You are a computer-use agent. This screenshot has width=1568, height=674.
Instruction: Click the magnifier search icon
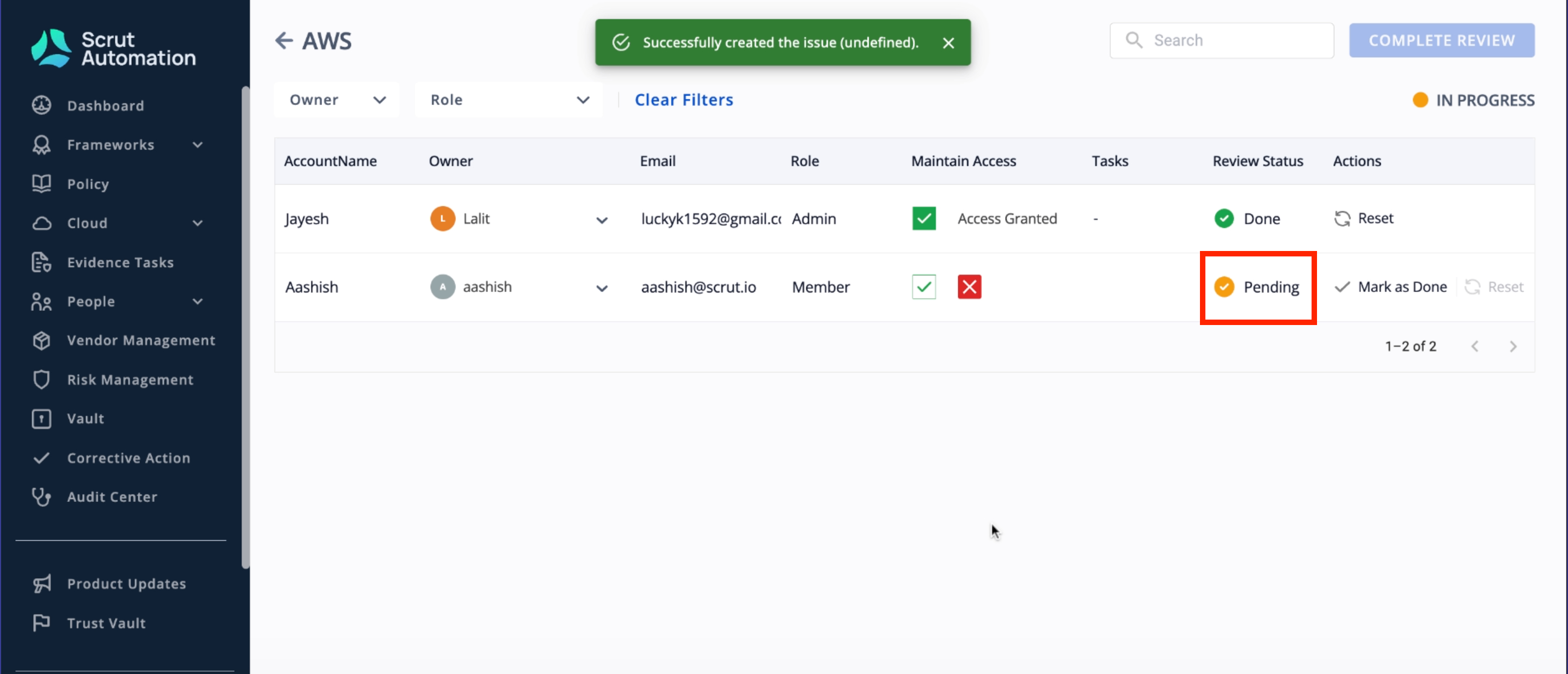pyautogui.click(x=1134, y=40)
